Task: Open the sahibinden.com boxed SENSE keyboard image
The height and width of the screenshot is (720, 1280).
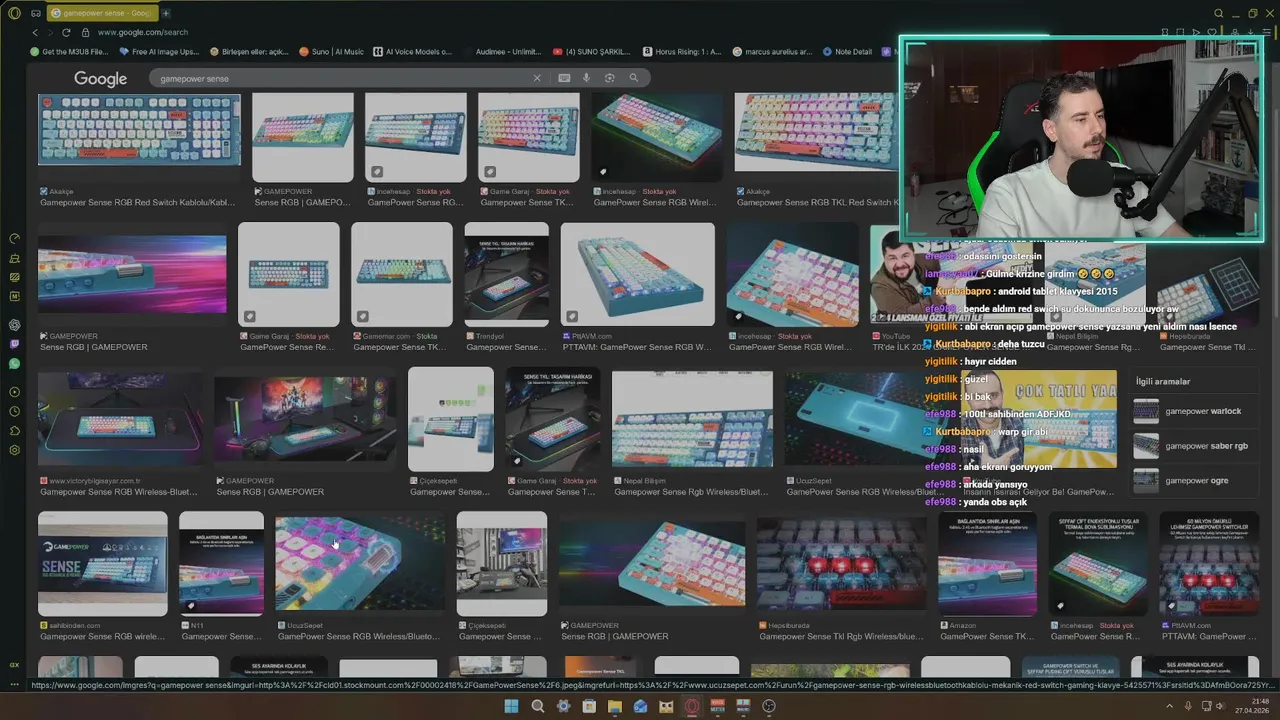Action: click(103, 564)
